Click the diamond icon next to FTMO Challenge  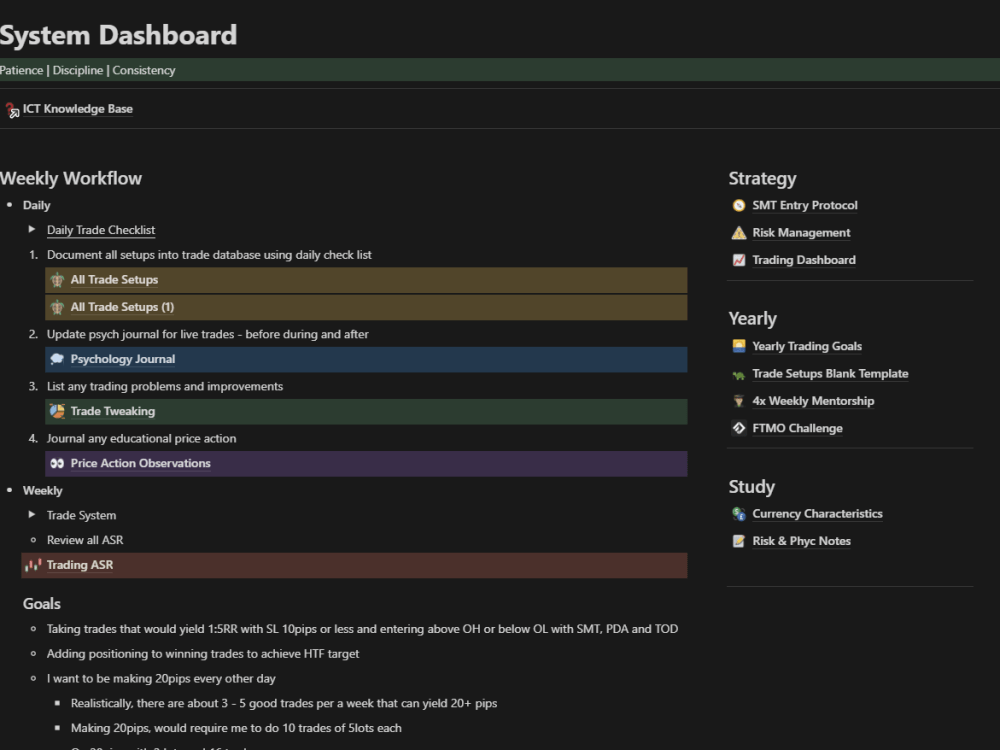coord(737,428)
